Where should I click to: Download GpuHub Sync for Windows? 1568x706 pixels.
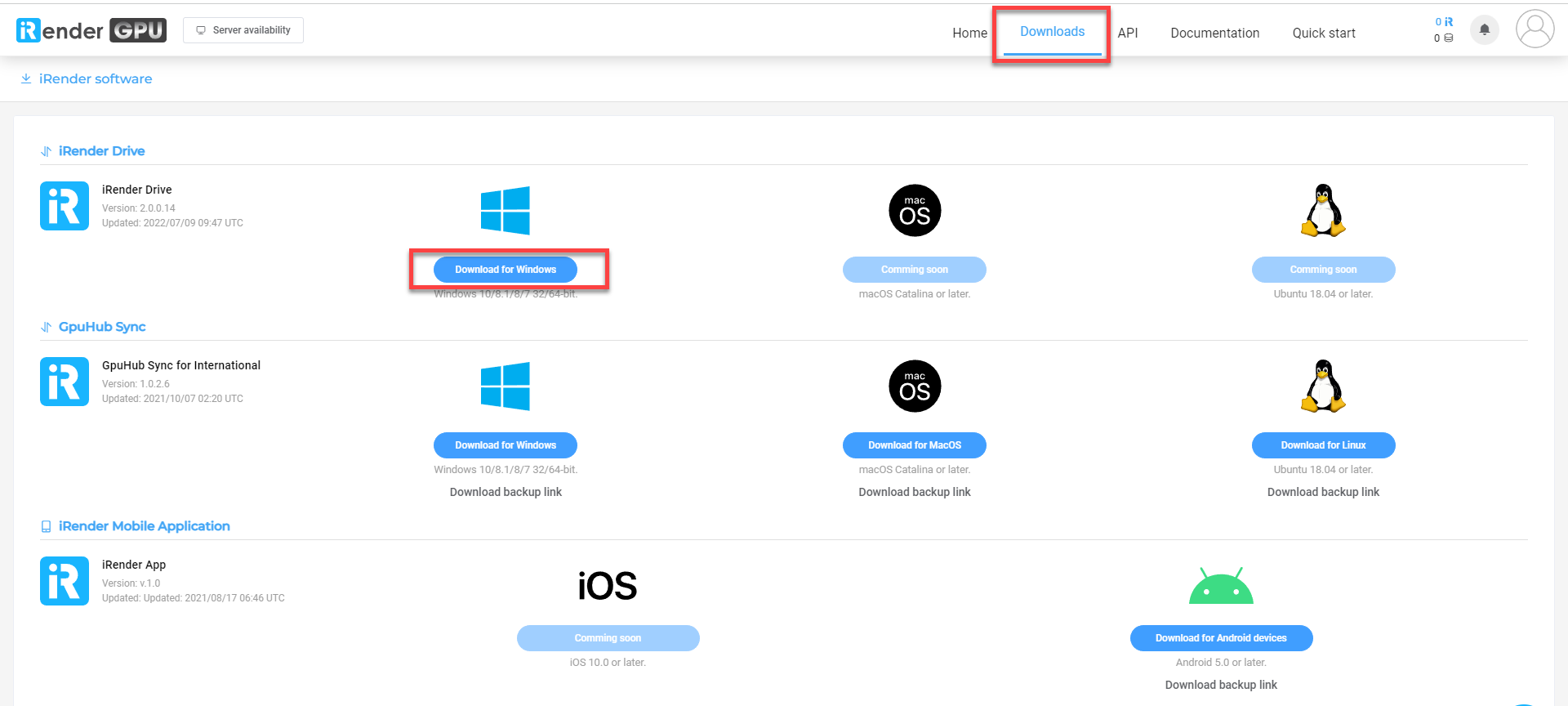coord(506,445)
